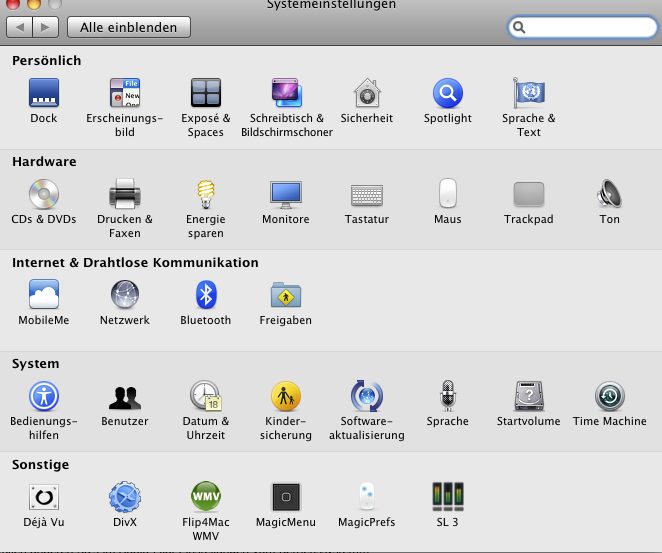This screenshot has height=553, width=662.
Task: Click the Alle einblenden button
Action: (x=129, y=27)
